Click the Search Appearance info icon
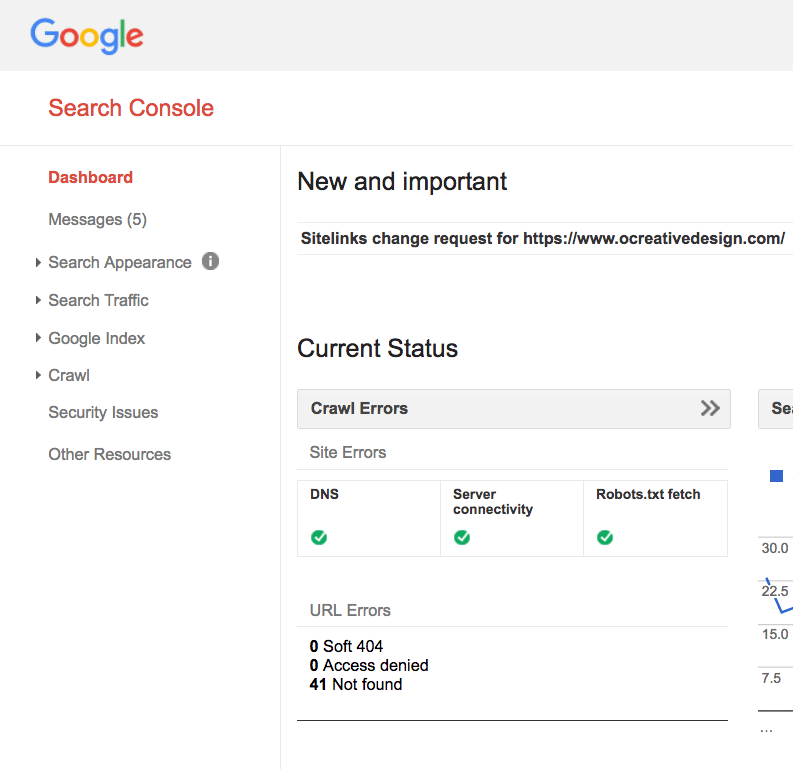 pyautogui.click(x=210, y=261)
